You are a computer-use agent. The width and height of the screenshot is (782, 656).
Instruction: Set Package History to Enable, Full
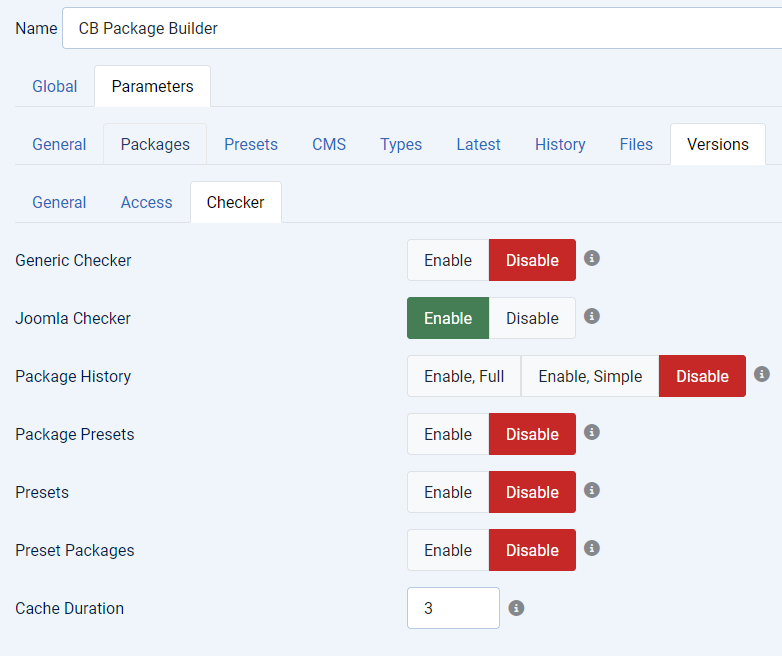click(x=464, y=376)
